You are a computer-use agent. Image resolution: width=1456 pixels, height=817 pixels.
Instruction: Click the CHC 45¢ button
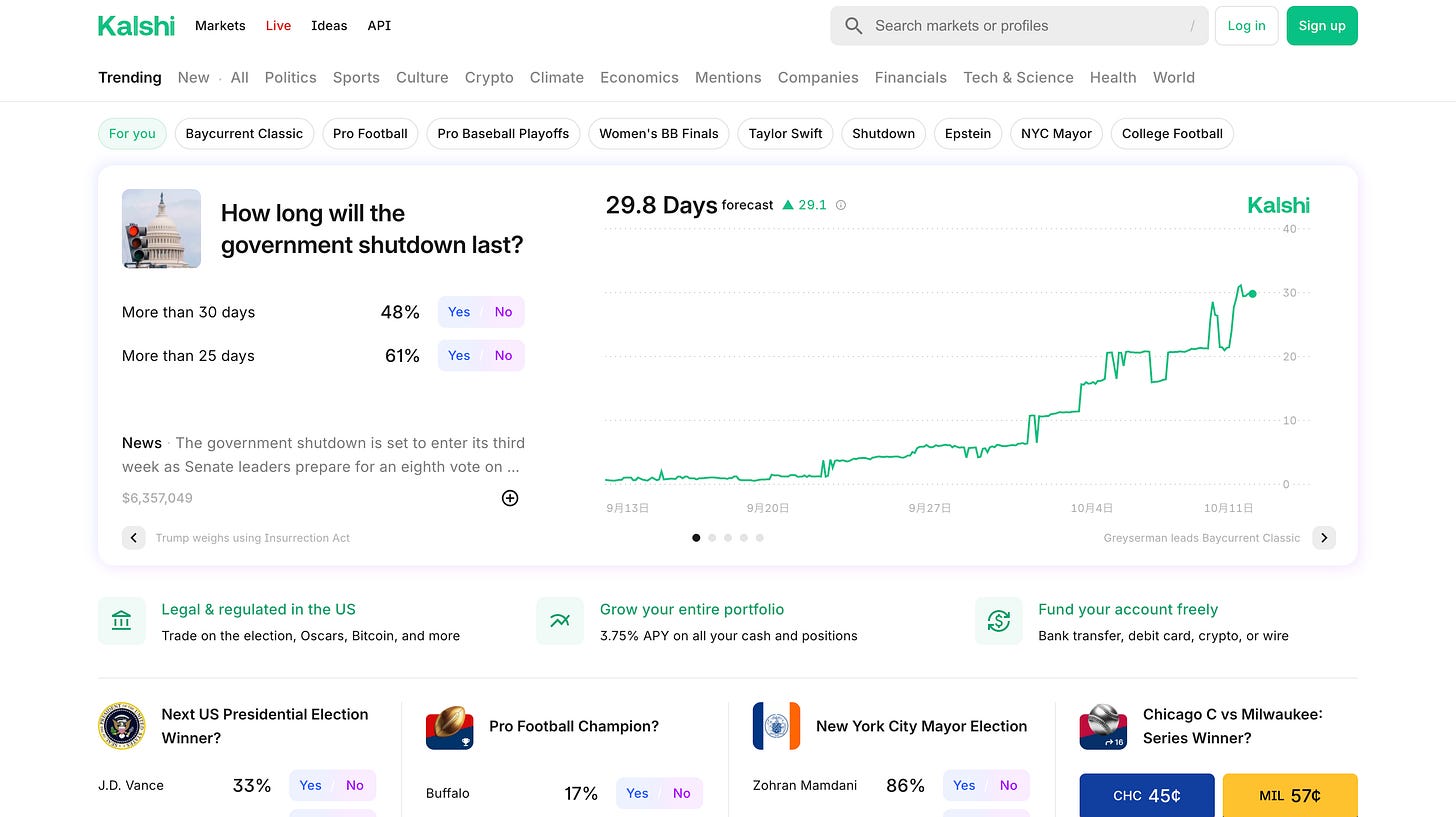click(x=1147, y=795)
